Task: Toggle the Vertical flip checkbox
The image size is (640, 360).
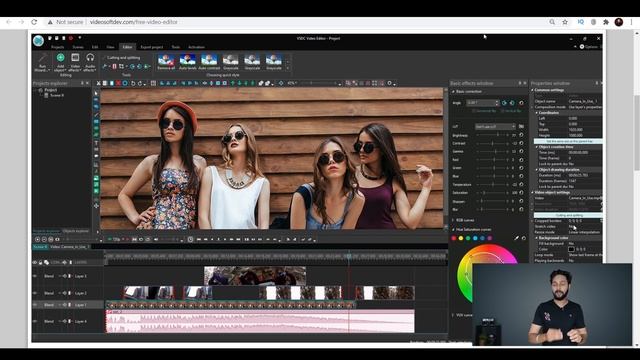Action: [502, 111]
